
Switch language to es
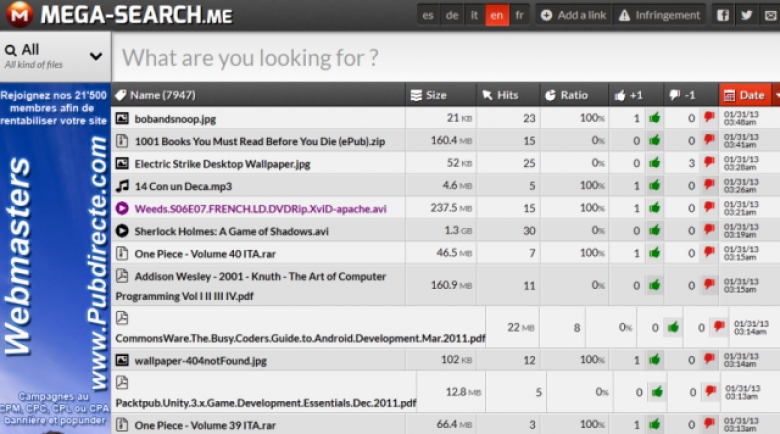[428, 15]
